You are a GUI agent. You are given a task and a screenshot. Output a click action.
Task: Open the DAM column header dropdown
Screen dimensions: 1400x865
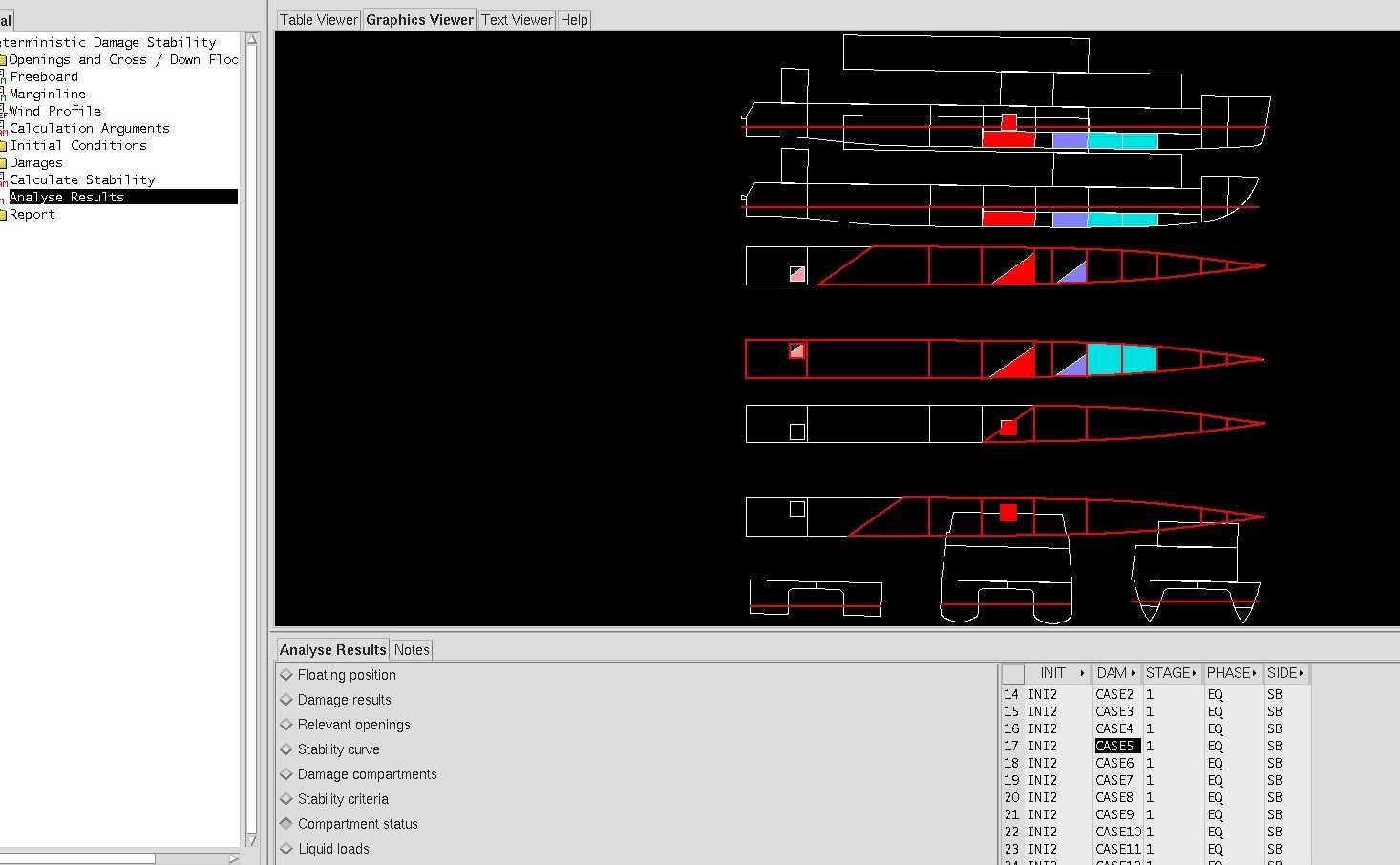pyautogui.click(x=1133, y=673)
